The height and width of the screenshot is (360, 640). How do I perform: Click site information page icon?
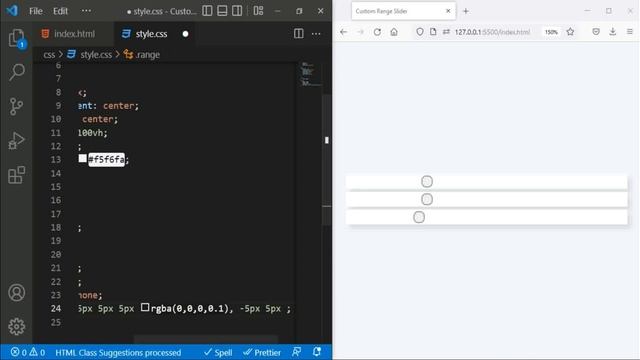click(x=433, y=32)
